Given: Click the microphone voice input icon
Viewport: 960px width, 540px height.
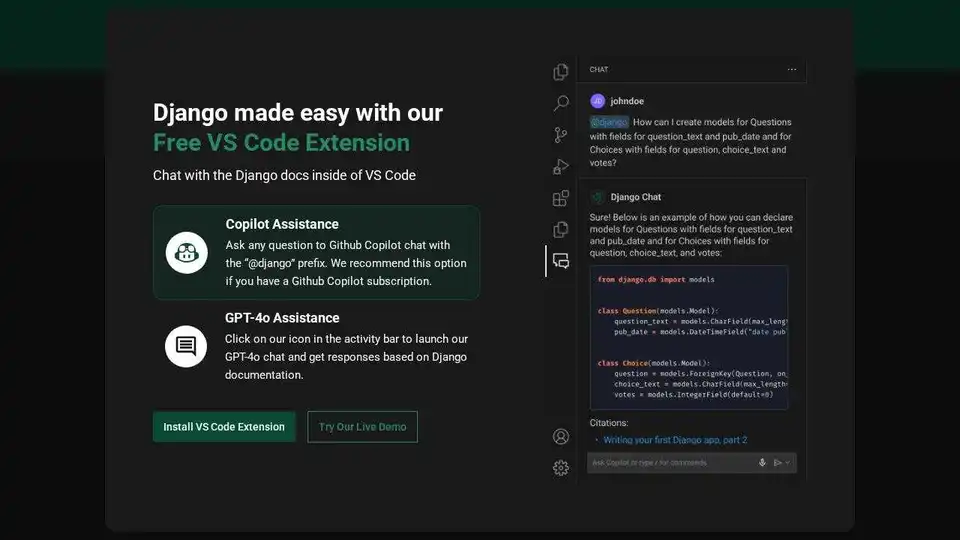Looking at the screenshot, I should (762, 463).
